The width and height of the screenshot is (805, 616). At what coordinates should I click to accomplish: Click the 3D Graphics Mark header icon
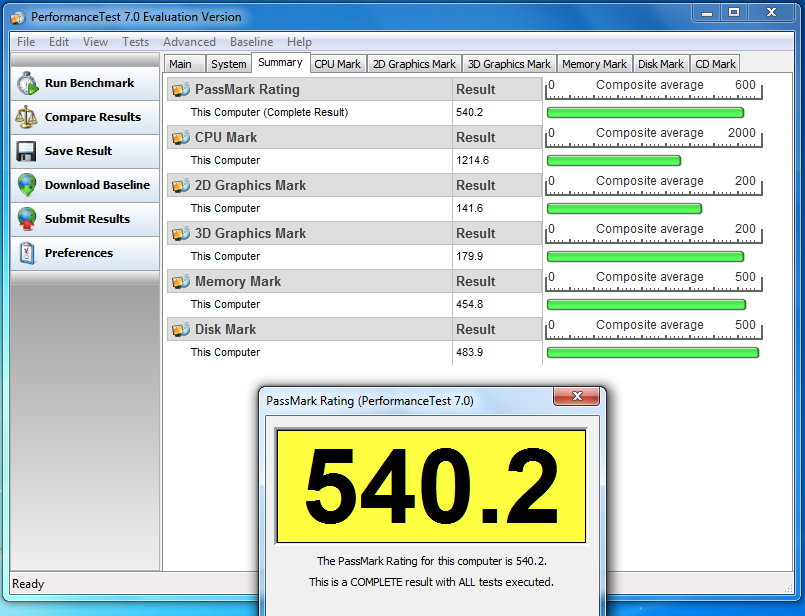(x=181, y=234)
